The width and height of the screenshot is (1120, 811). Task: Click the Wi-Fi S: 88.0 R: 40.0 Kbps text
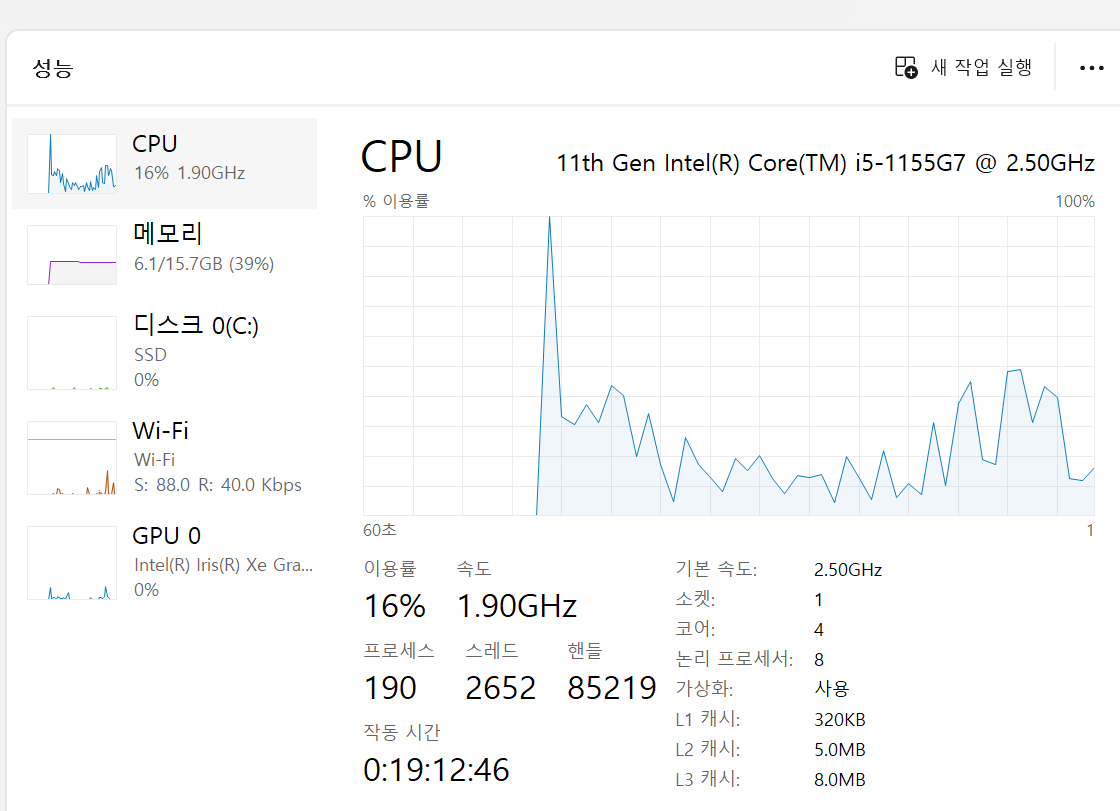pos(217,485)
